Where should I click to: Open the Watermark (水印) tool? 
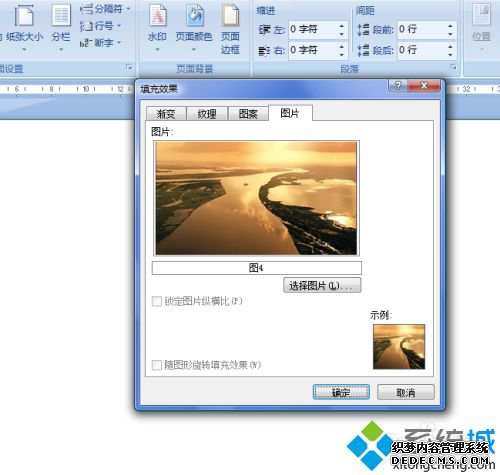[157, 28]
